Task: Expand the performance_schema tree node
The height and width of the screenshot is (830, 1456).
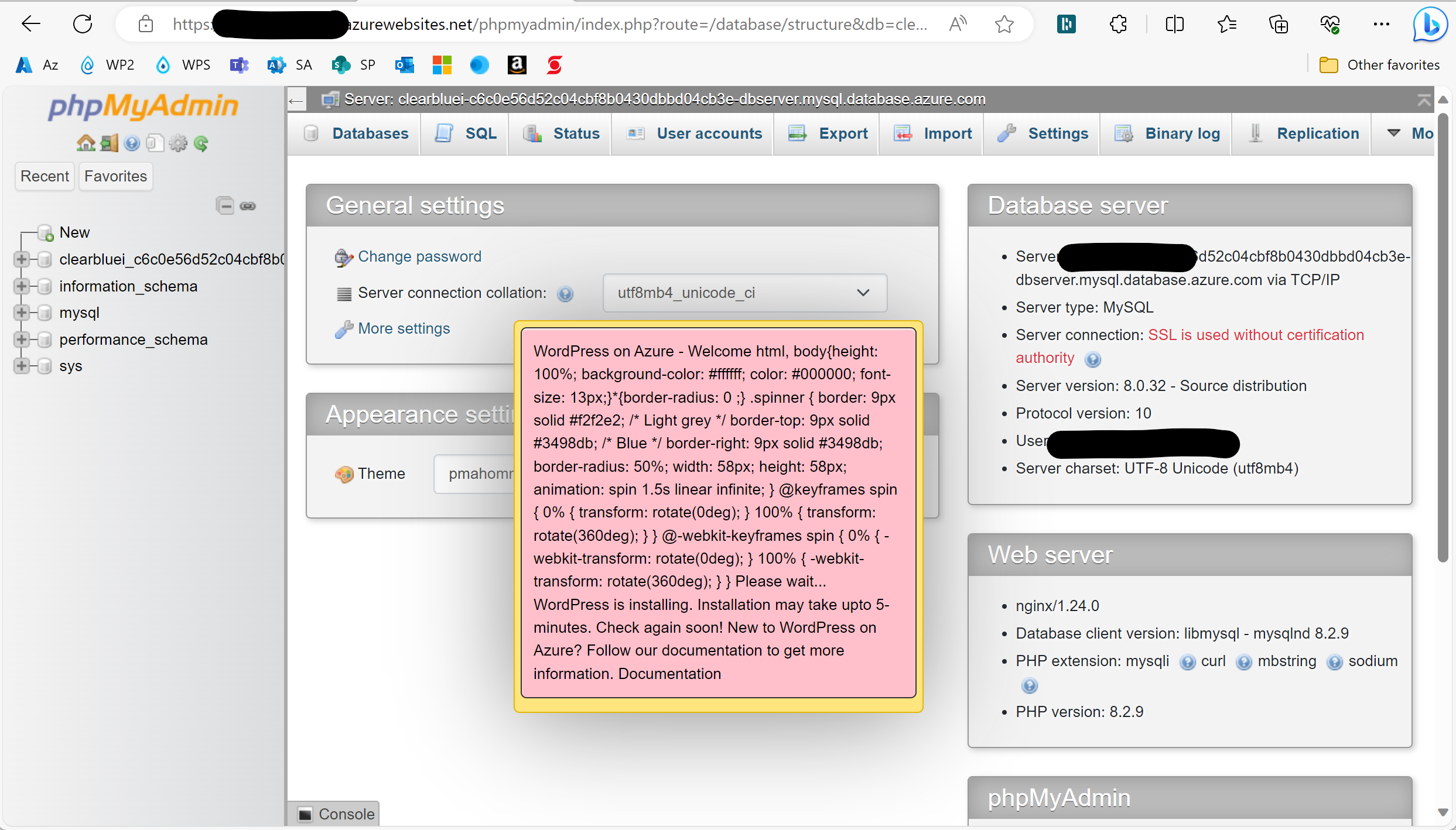Action: tap(21, 339)
